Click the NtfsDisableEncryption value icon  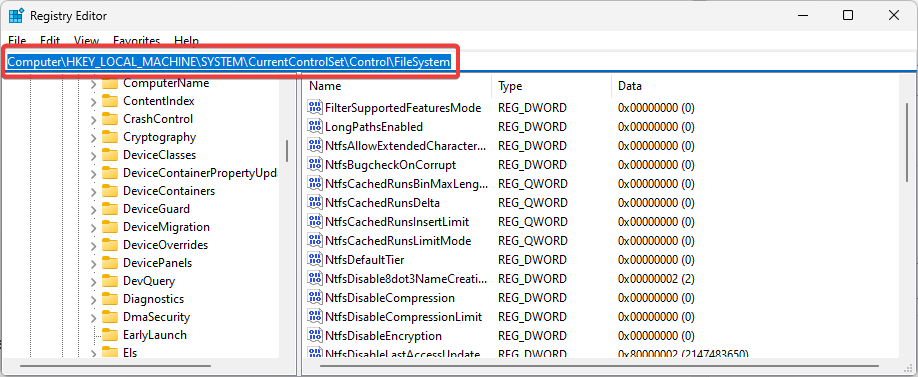point(315,335)
